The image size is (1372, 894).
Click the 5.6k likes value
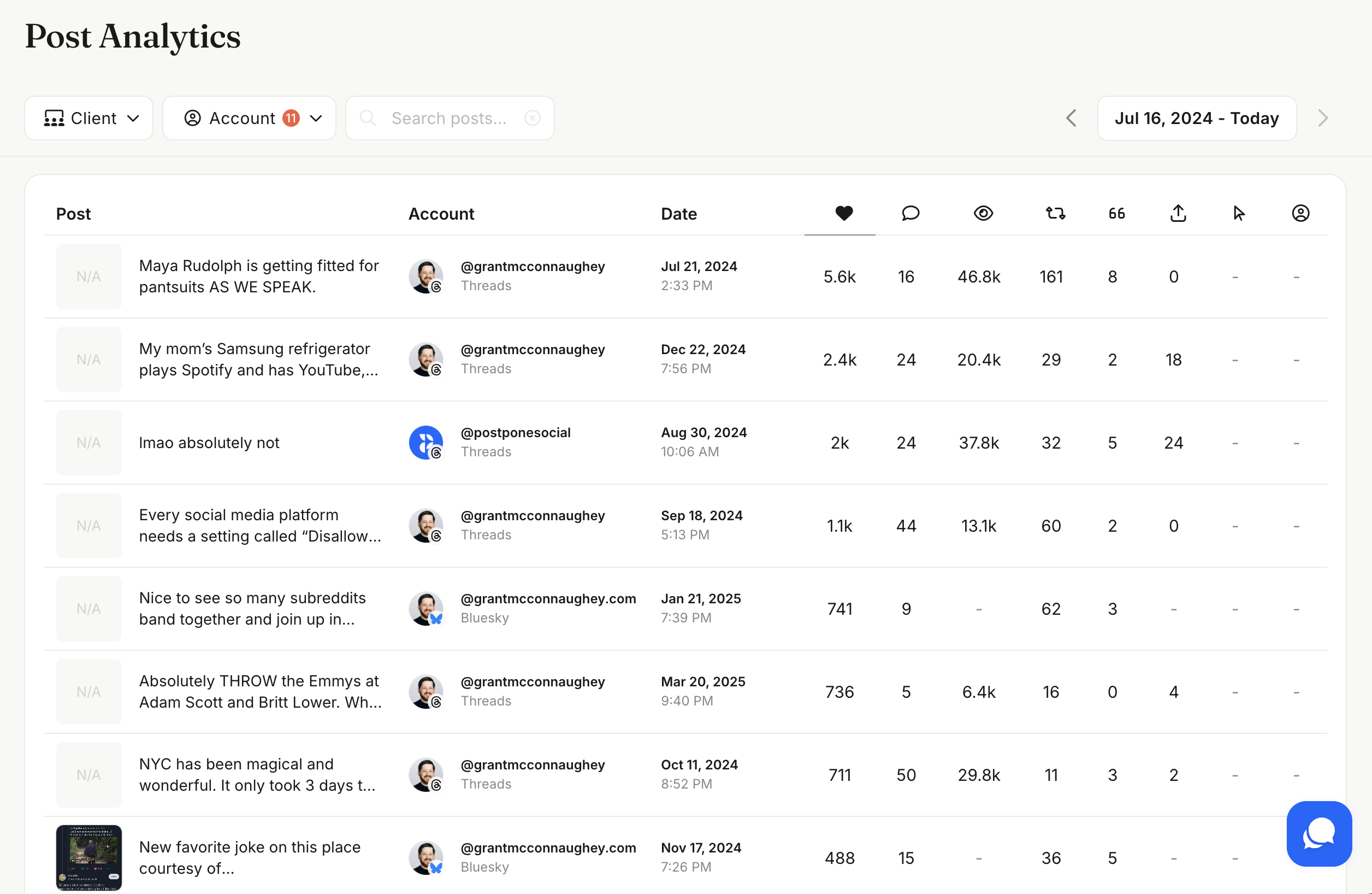pos(839,277)
